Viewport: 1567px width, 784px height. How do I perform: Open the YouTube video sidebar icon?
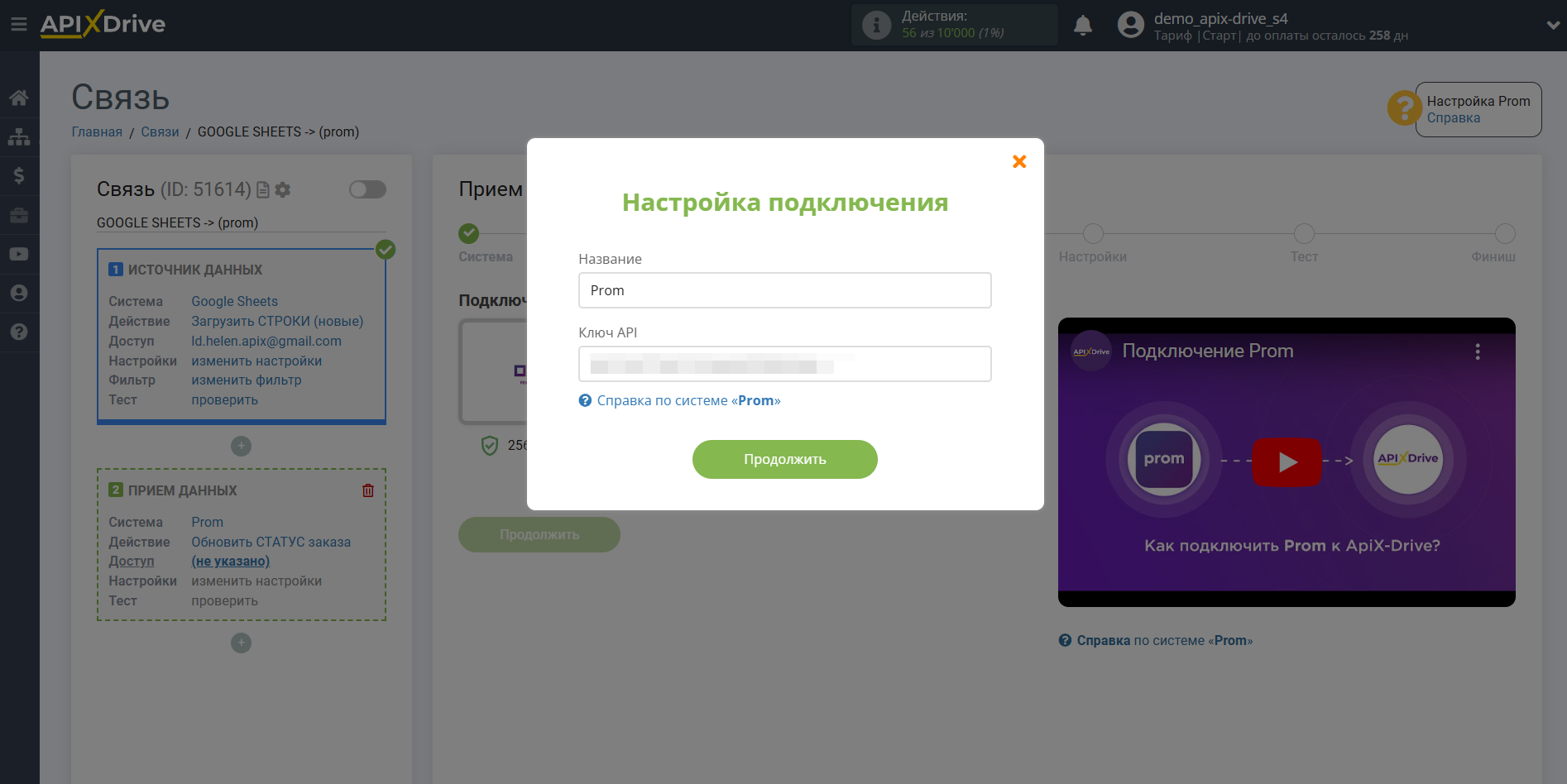(x=19, y=254)
